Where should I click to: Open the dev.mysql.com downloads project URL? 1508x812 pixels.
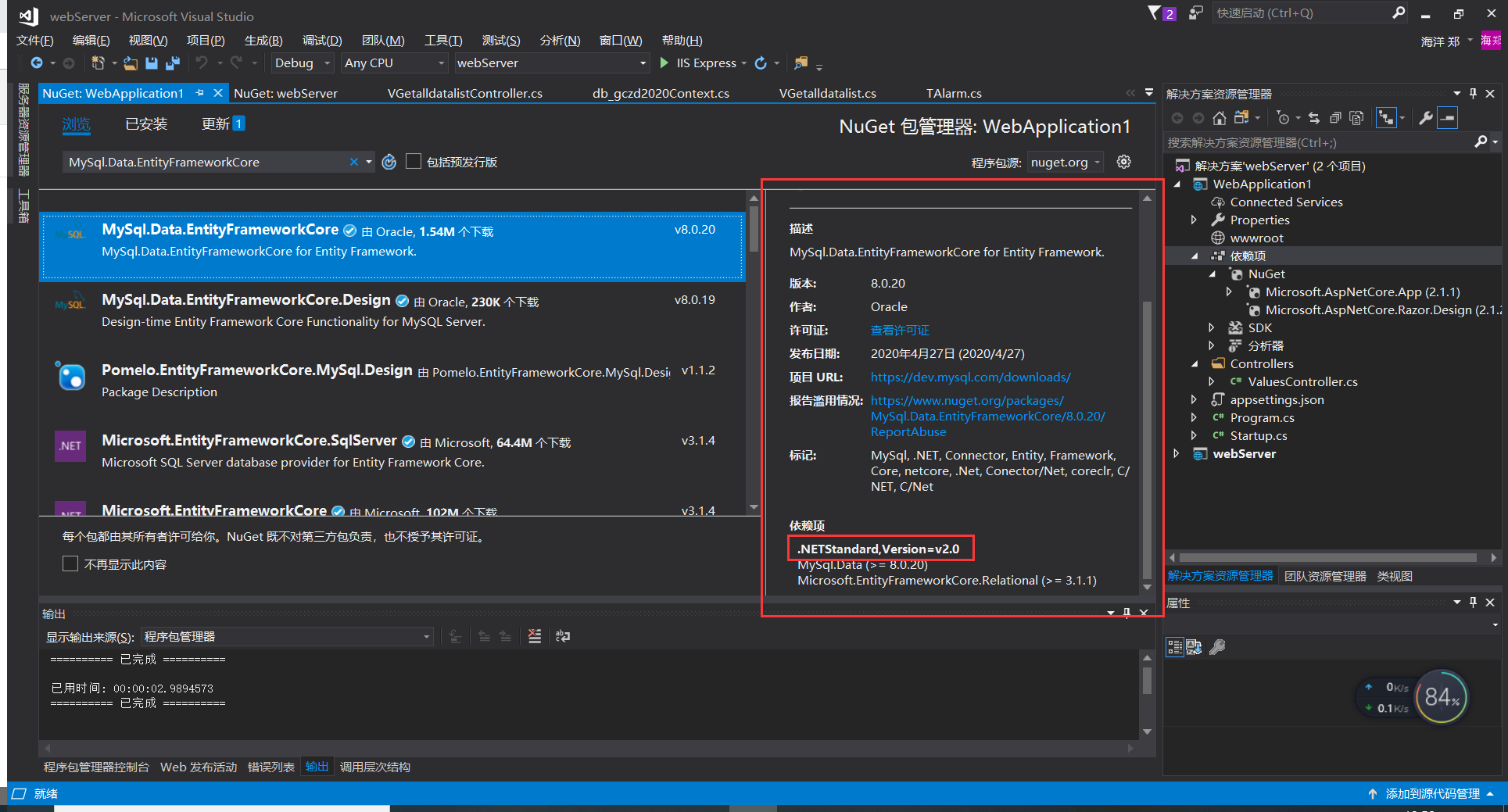click(x=970, y=377)
